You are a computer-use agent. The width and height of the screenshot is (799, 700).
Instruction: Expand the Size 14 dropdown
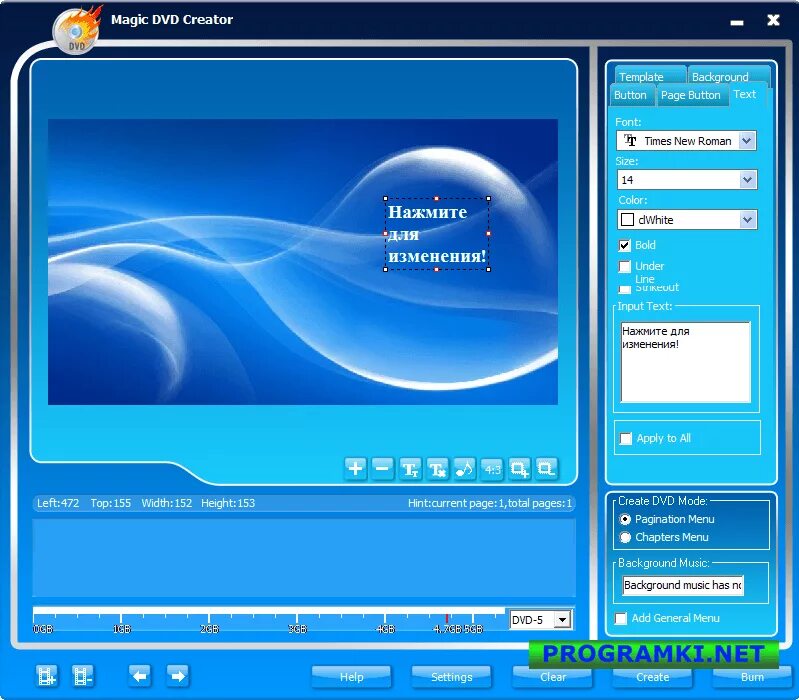click(747, 180)
